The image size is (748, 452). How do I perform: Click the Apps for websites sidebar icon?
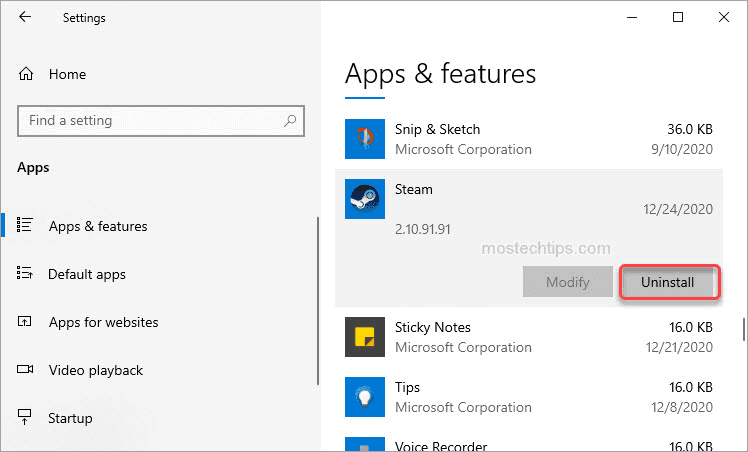point(24,321)
